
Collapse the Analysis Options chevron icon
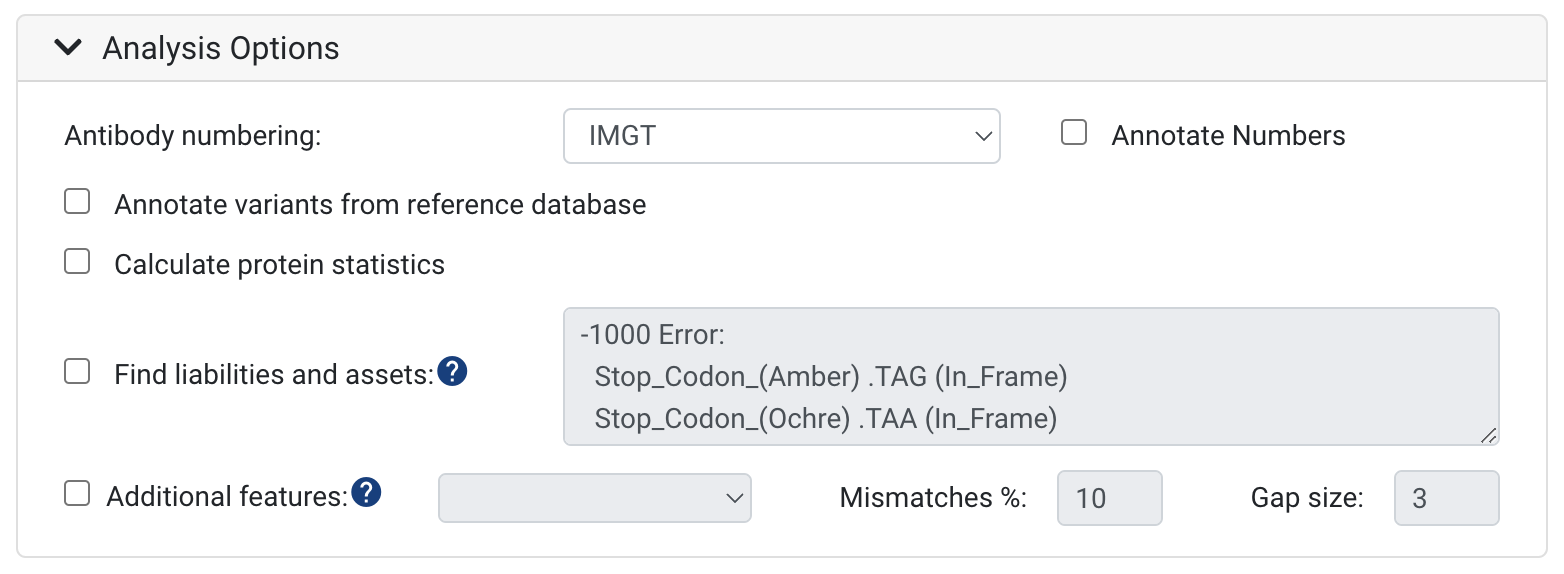pos(68,48)
